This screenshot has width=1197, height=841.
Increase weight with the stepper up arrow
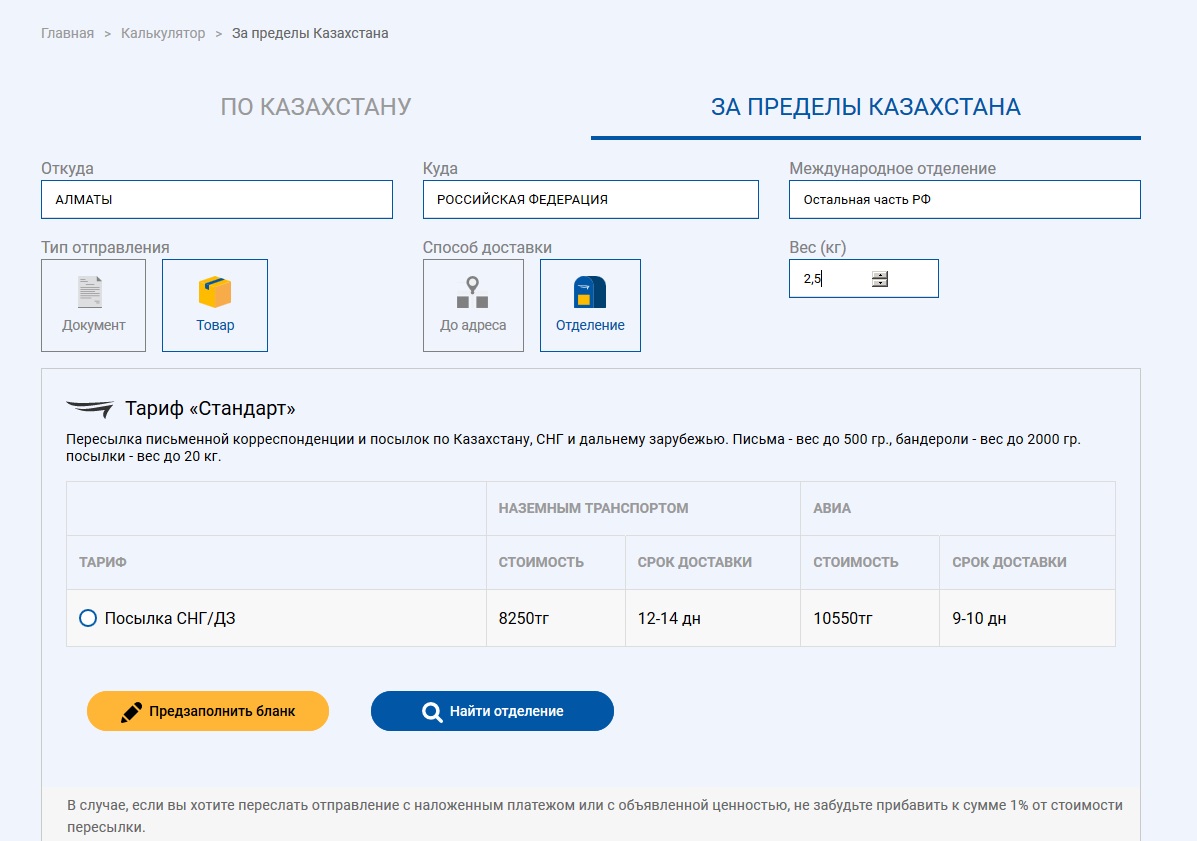(x=879, y=275)
